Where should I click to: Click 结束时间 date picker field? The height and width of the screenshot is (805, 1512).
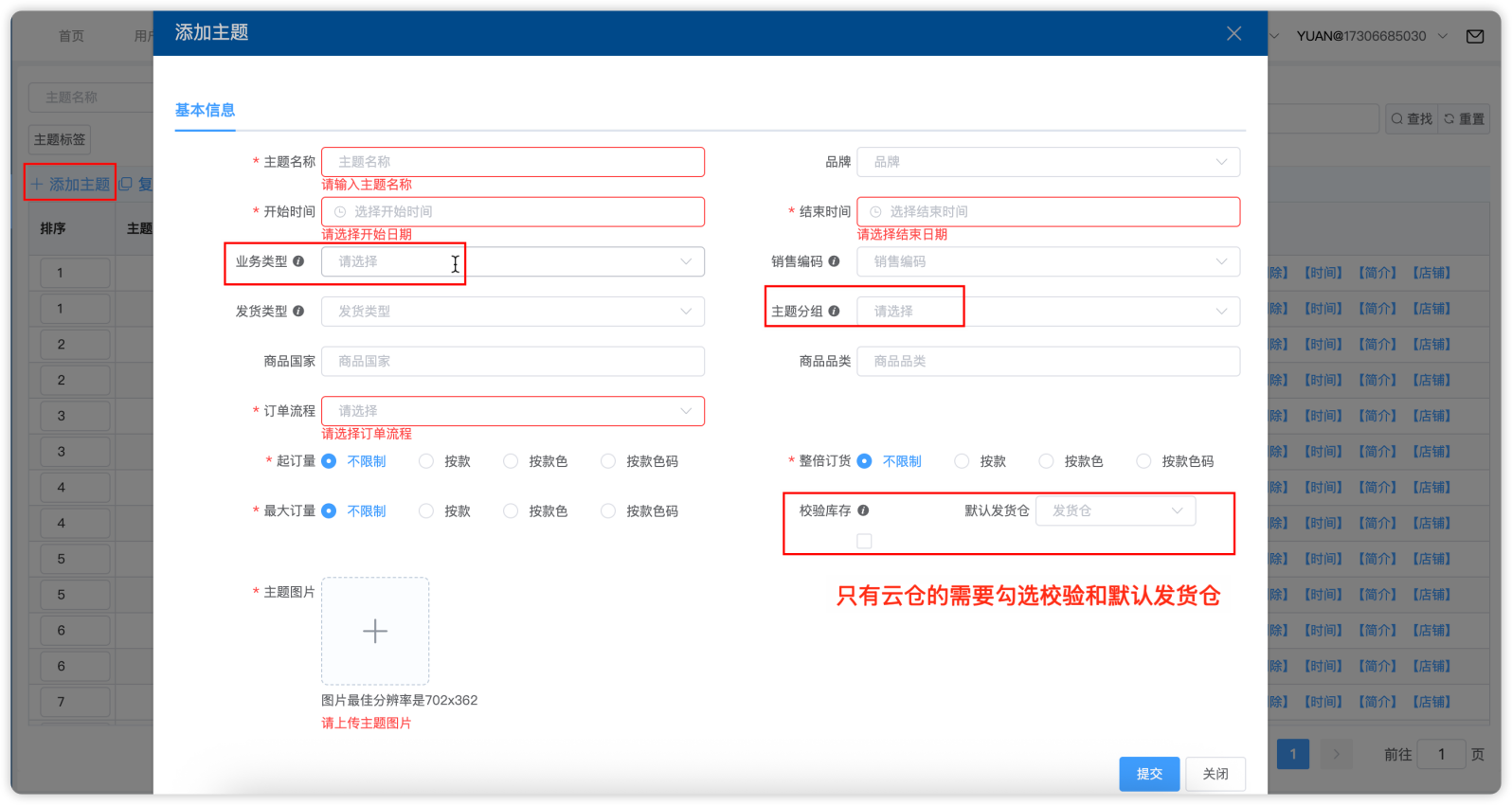tap(1048, 212)
